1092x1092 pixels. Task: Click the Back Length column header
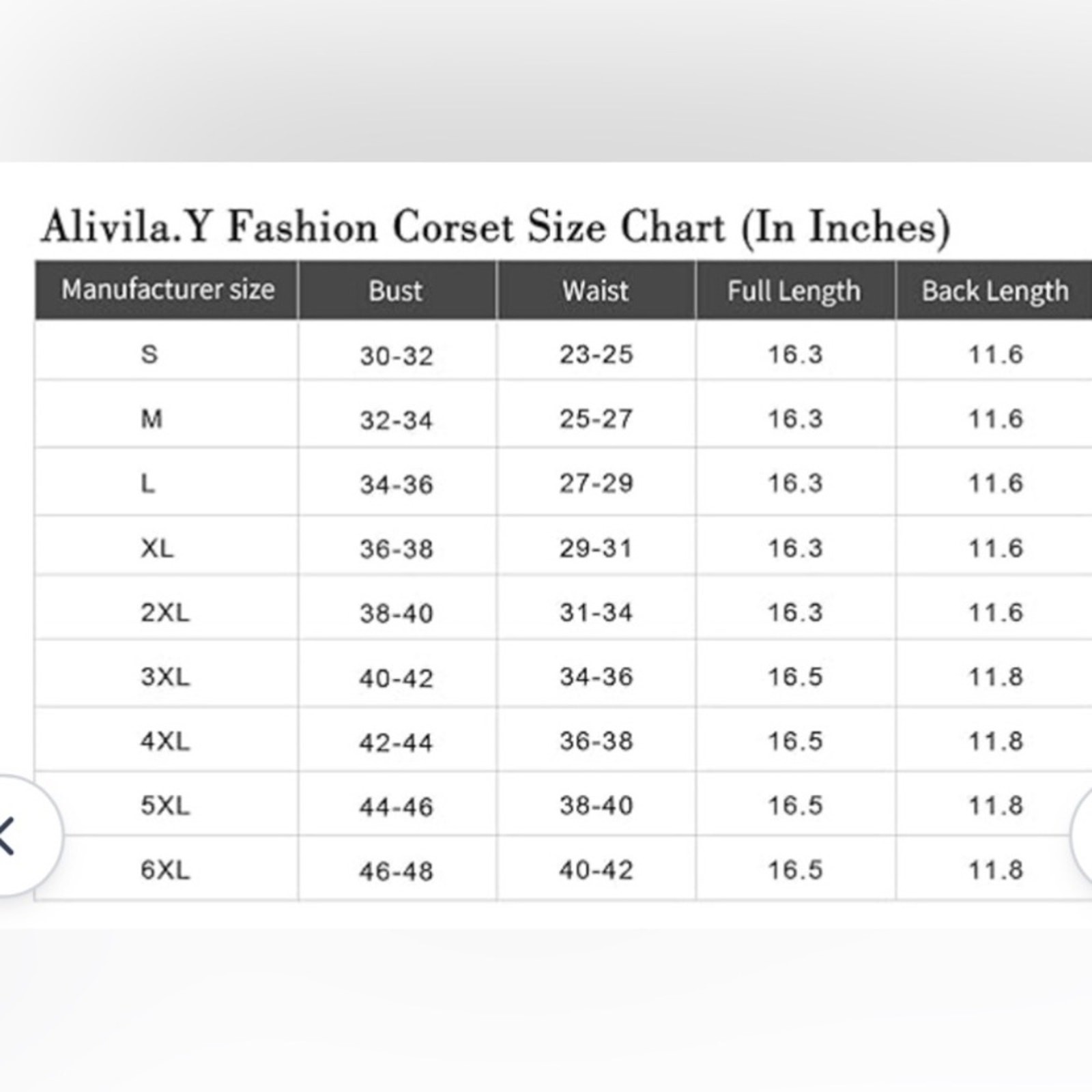pos(995,292)
